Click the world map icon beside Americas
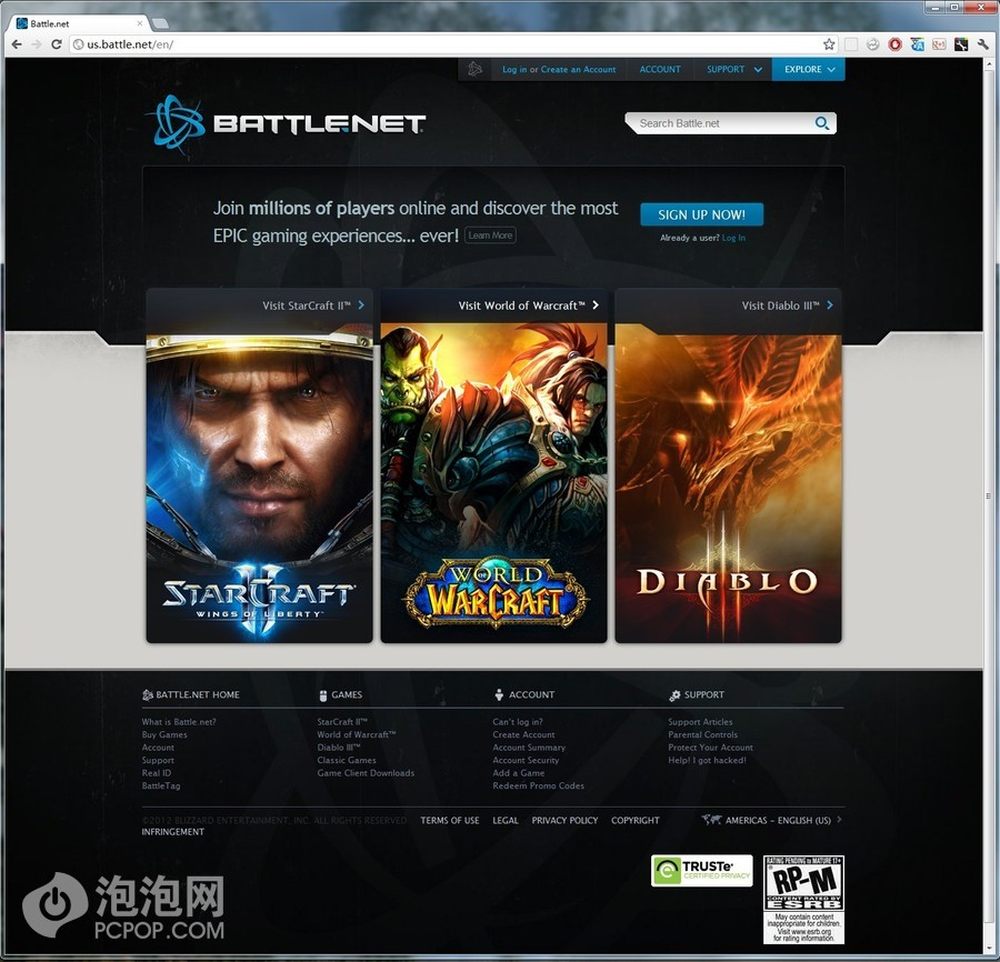This screenshot has width=1000, height=962. (x=711, y=820)
